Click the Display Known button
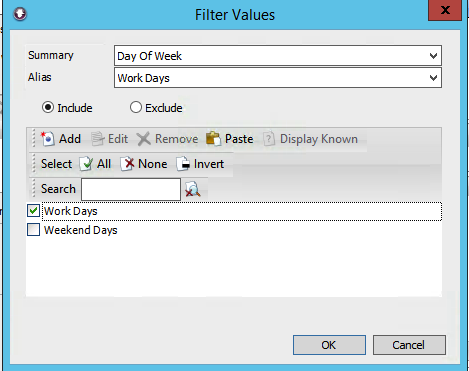The width and height of the screenshot is (469, 371). tap(311, 139)
